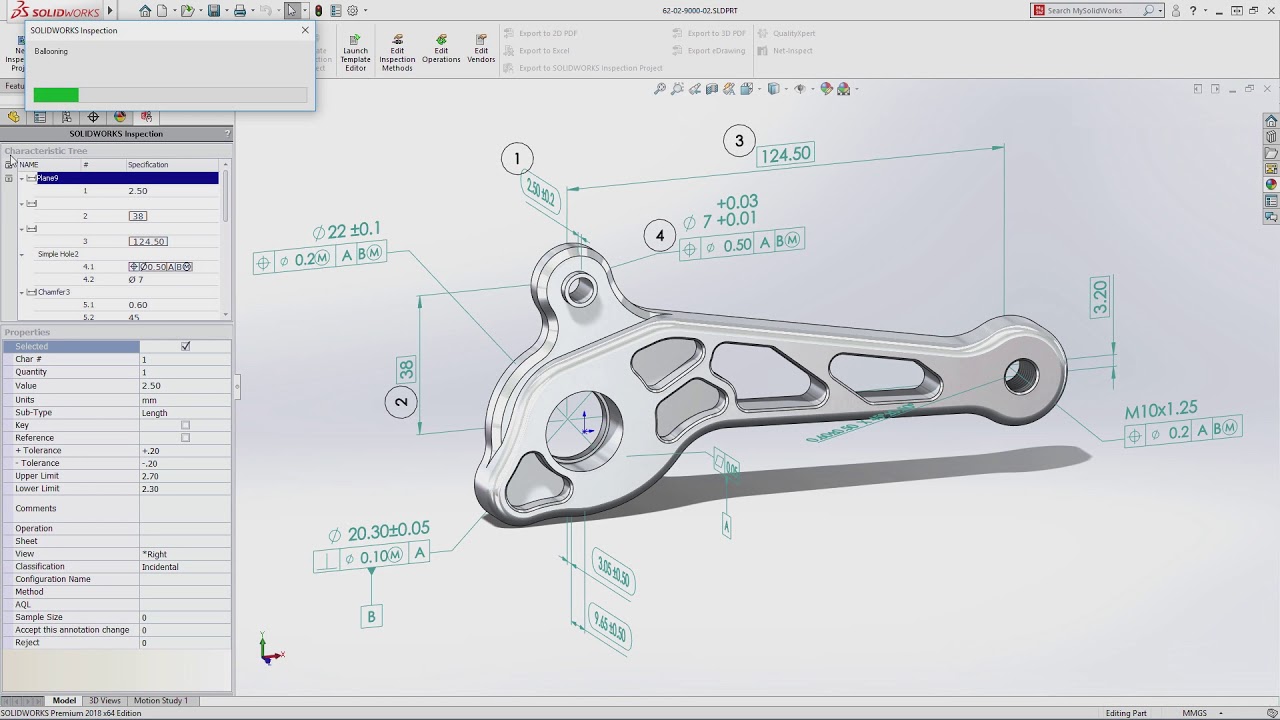This screenshot has width=1280, height=720.
Task: Click the Print icon in top toolbar
Action: tap(240, 10)
